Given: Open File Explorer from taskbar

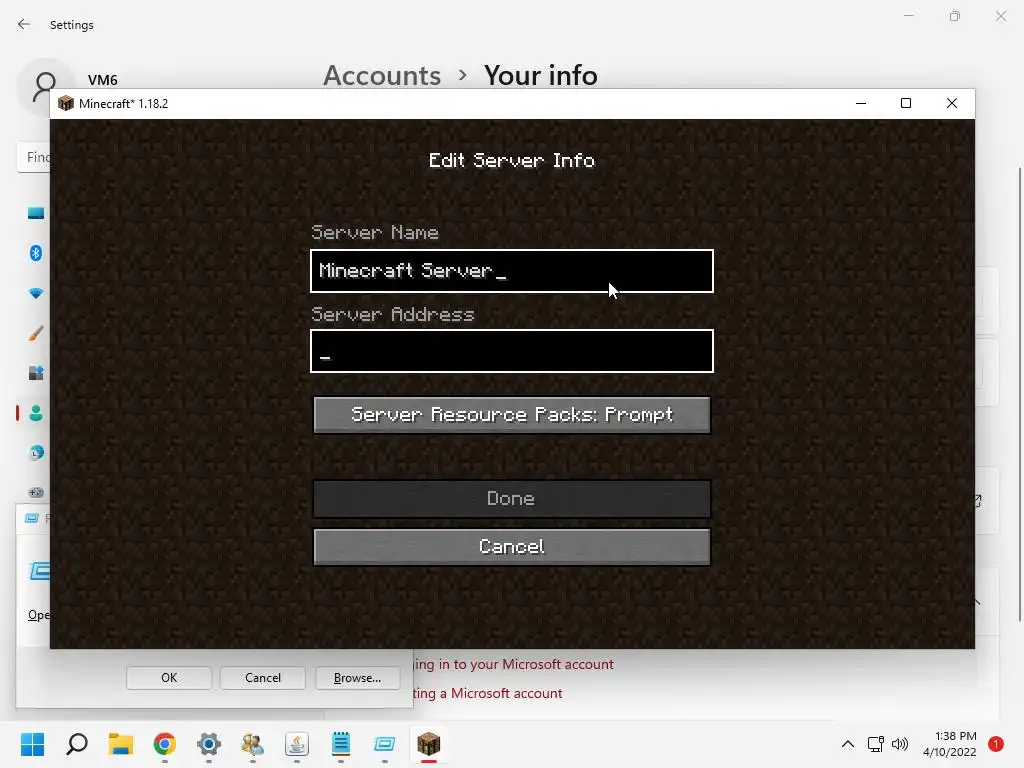Looking at the screenshot, I should point(121,744).
